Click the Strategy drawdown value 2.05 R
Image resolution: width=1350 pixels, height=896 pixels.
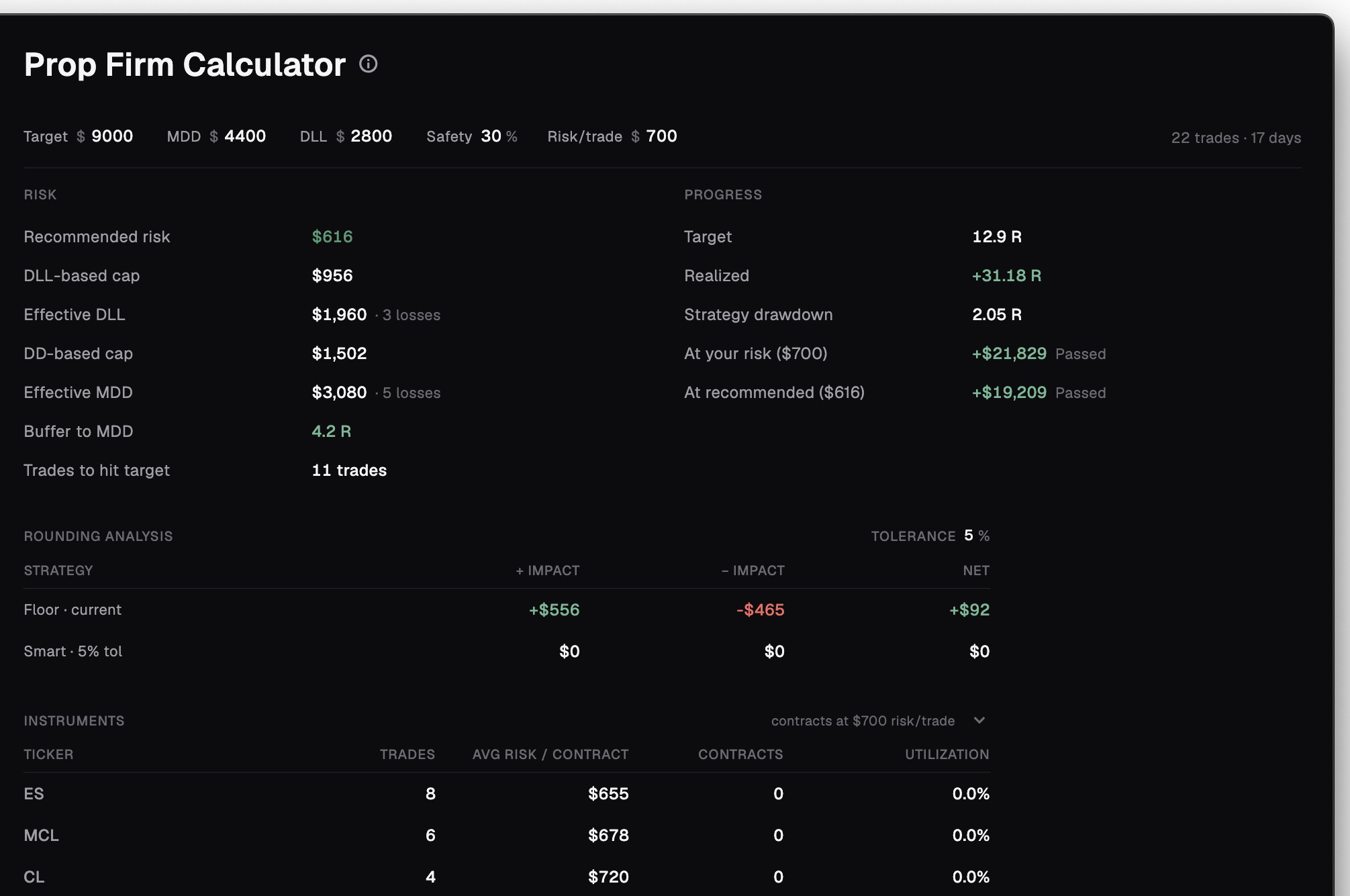click(997, 315)
